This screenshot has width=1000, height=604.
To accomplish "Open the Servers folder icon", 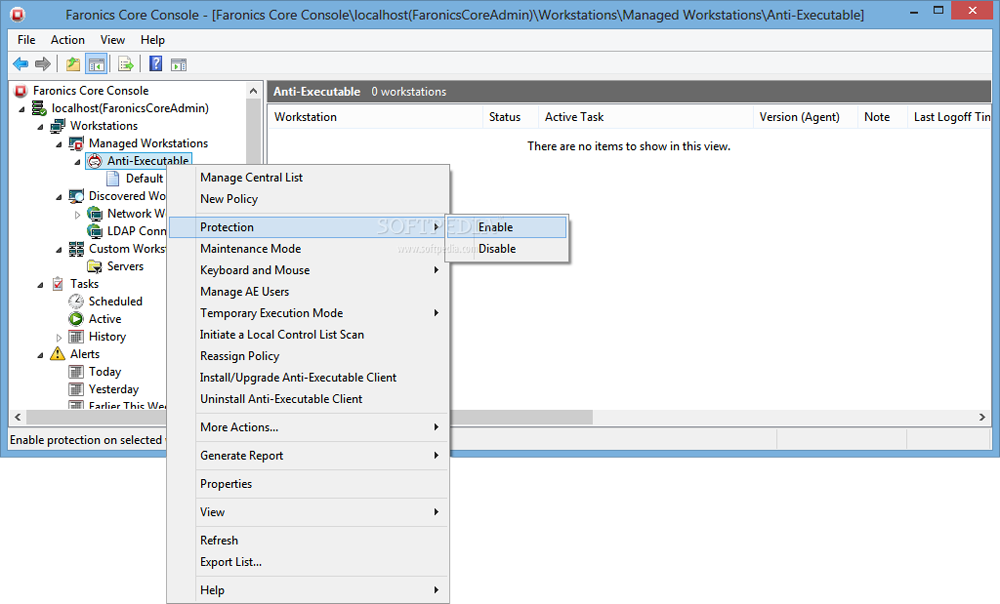I will point(95,266).
